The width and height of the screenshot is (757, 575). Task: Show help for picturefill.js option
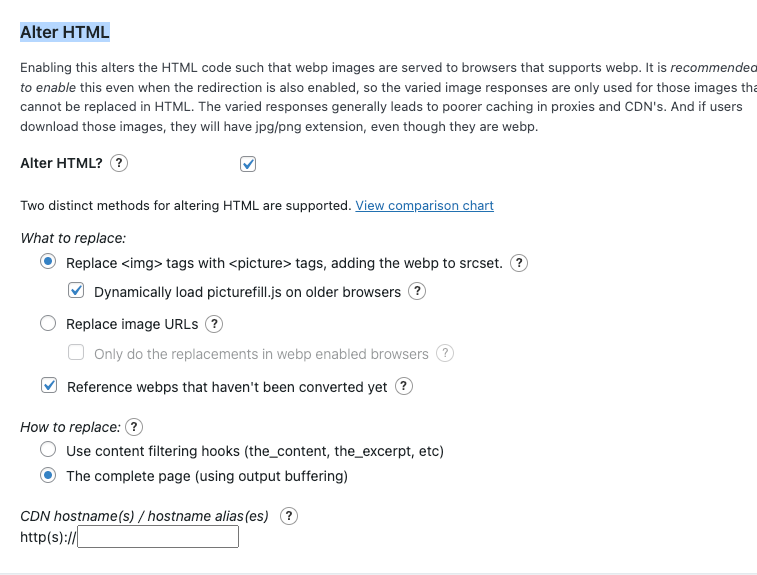417,292
